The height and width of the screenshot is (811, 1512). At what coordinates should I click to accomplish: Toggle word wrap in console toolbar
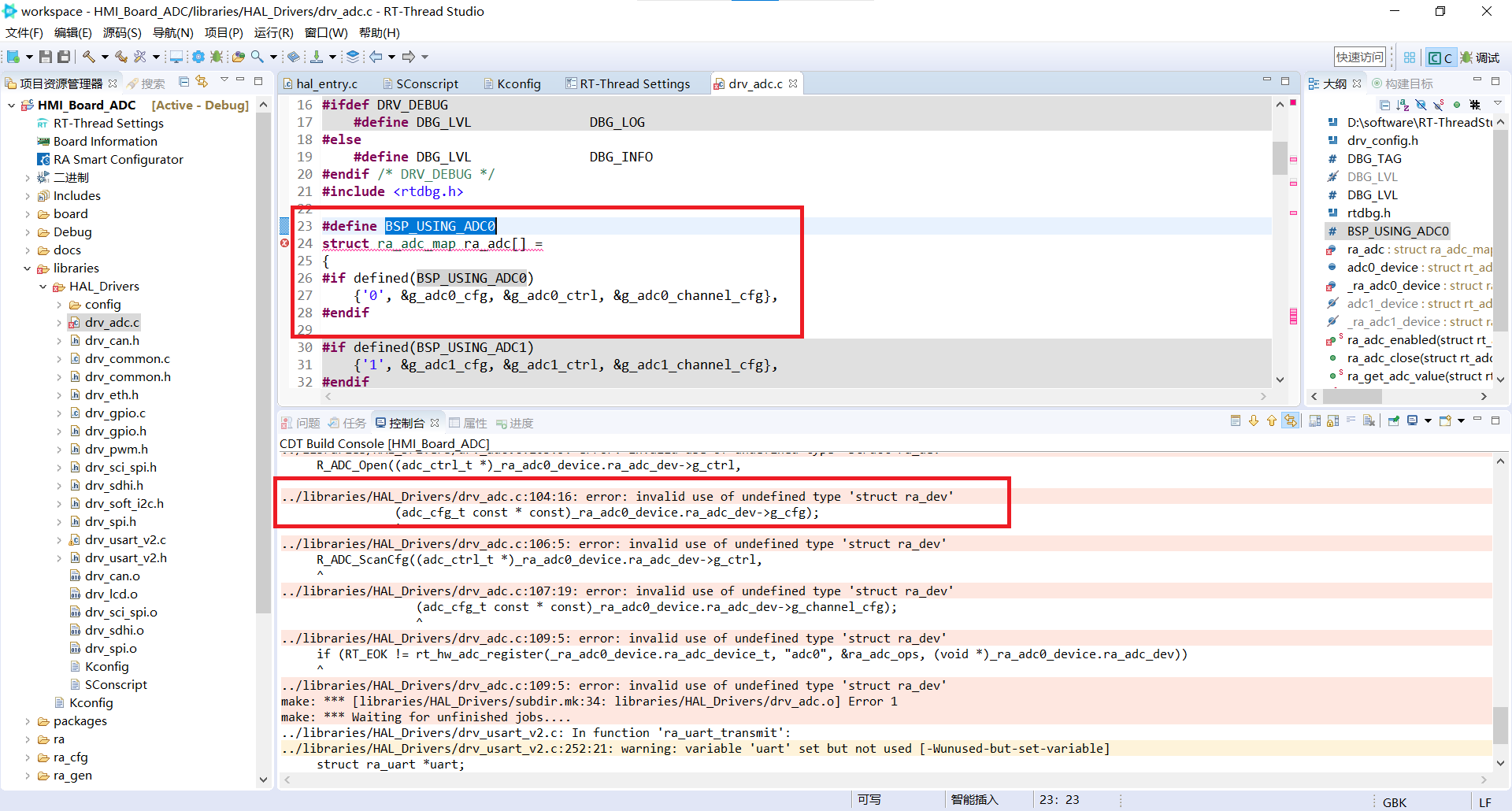point(1351,421)
